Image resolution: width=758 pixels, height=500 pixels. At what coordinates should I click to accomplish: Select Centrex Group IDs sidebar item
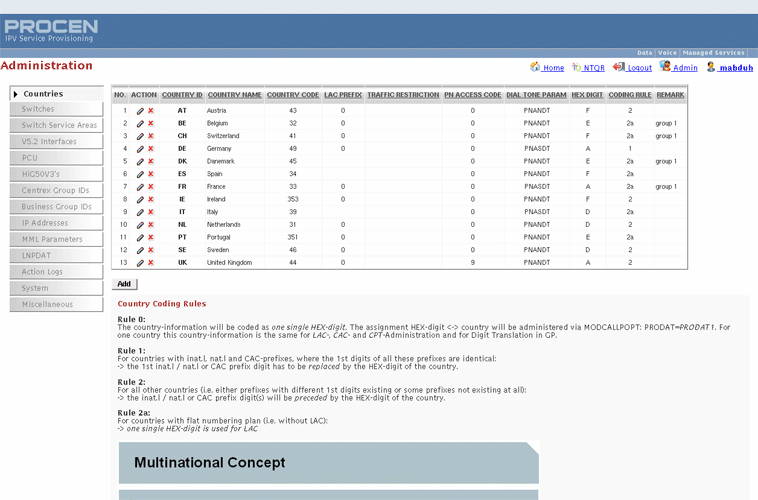tap(56, 190)
